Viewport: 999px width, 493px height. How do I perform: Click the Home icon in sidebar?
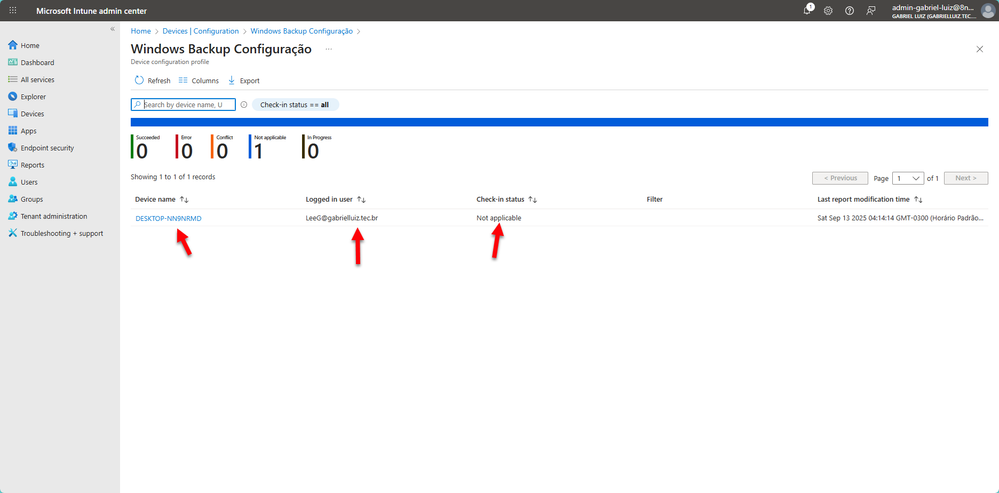pyautogui.click(x=12, y=45)
